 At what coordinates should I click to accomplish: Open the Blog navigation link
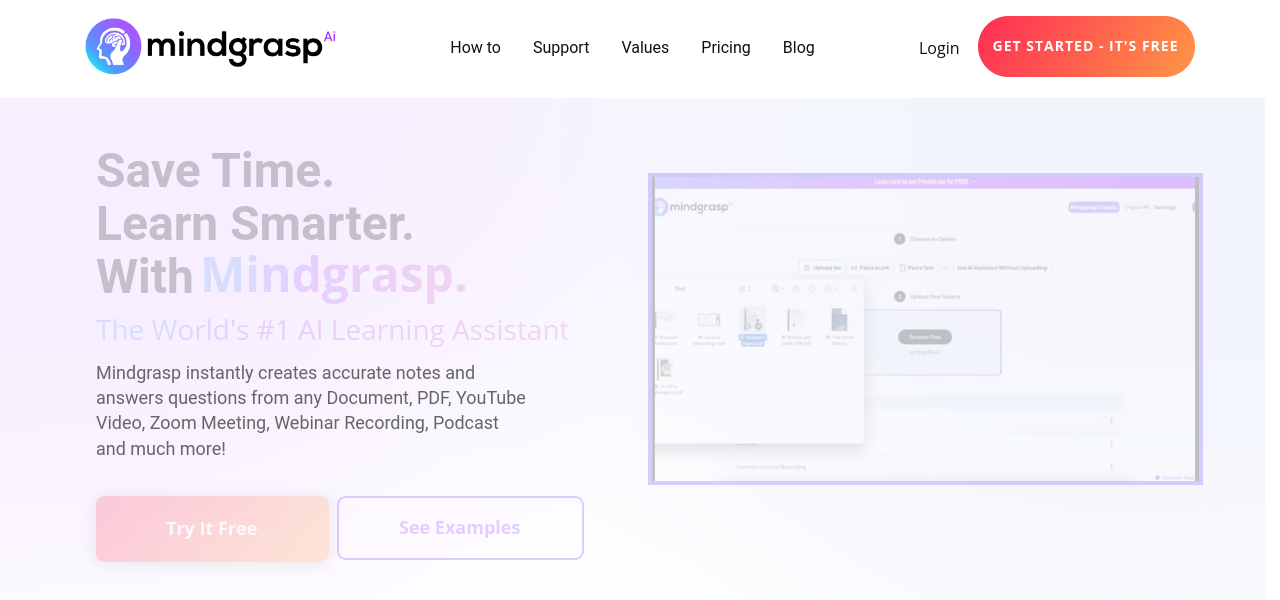(x=798, y=47)
